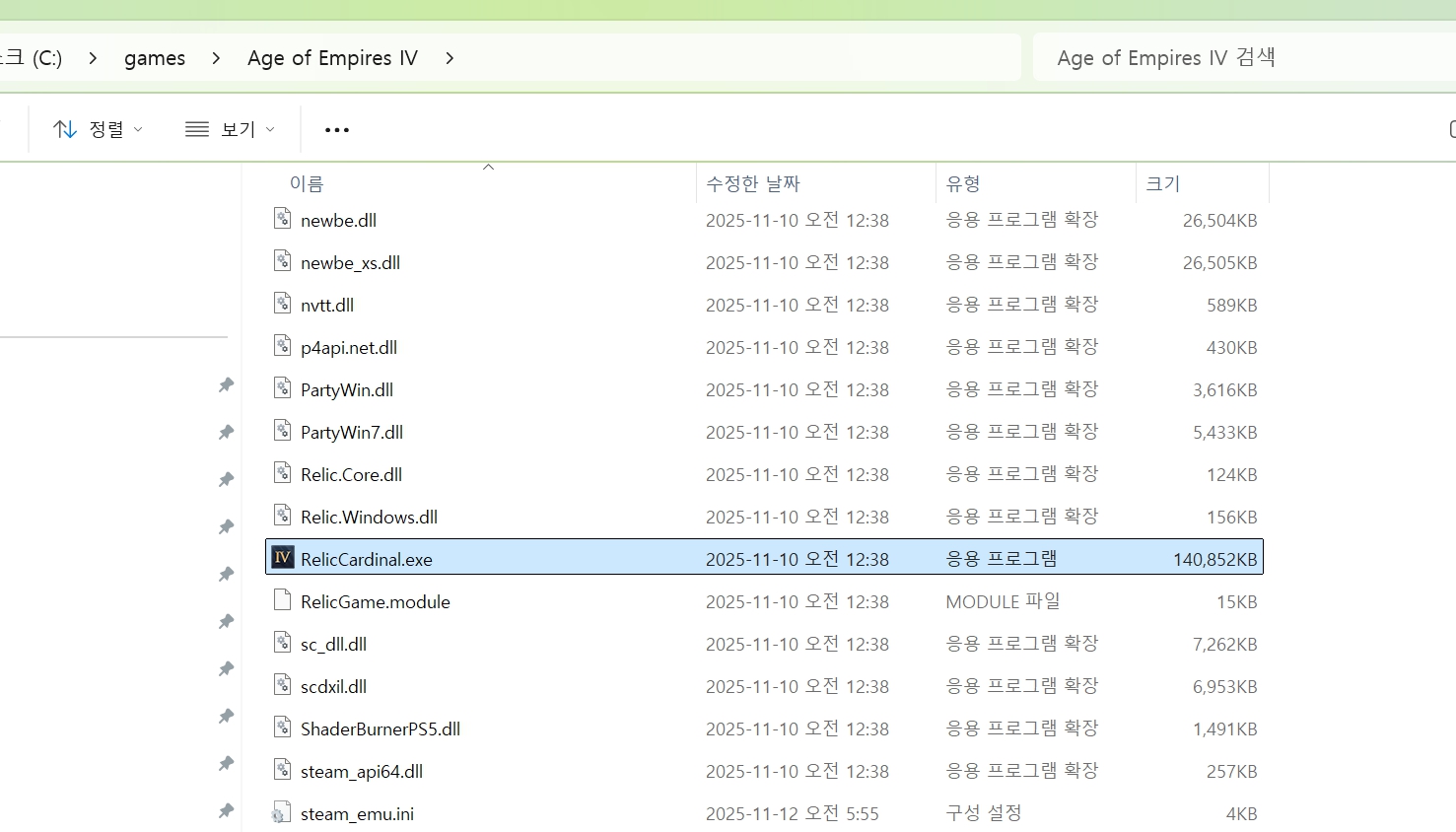Select the RelicGame.module file name
Viewport: 1456px width, 832px height.
[376, 602]
